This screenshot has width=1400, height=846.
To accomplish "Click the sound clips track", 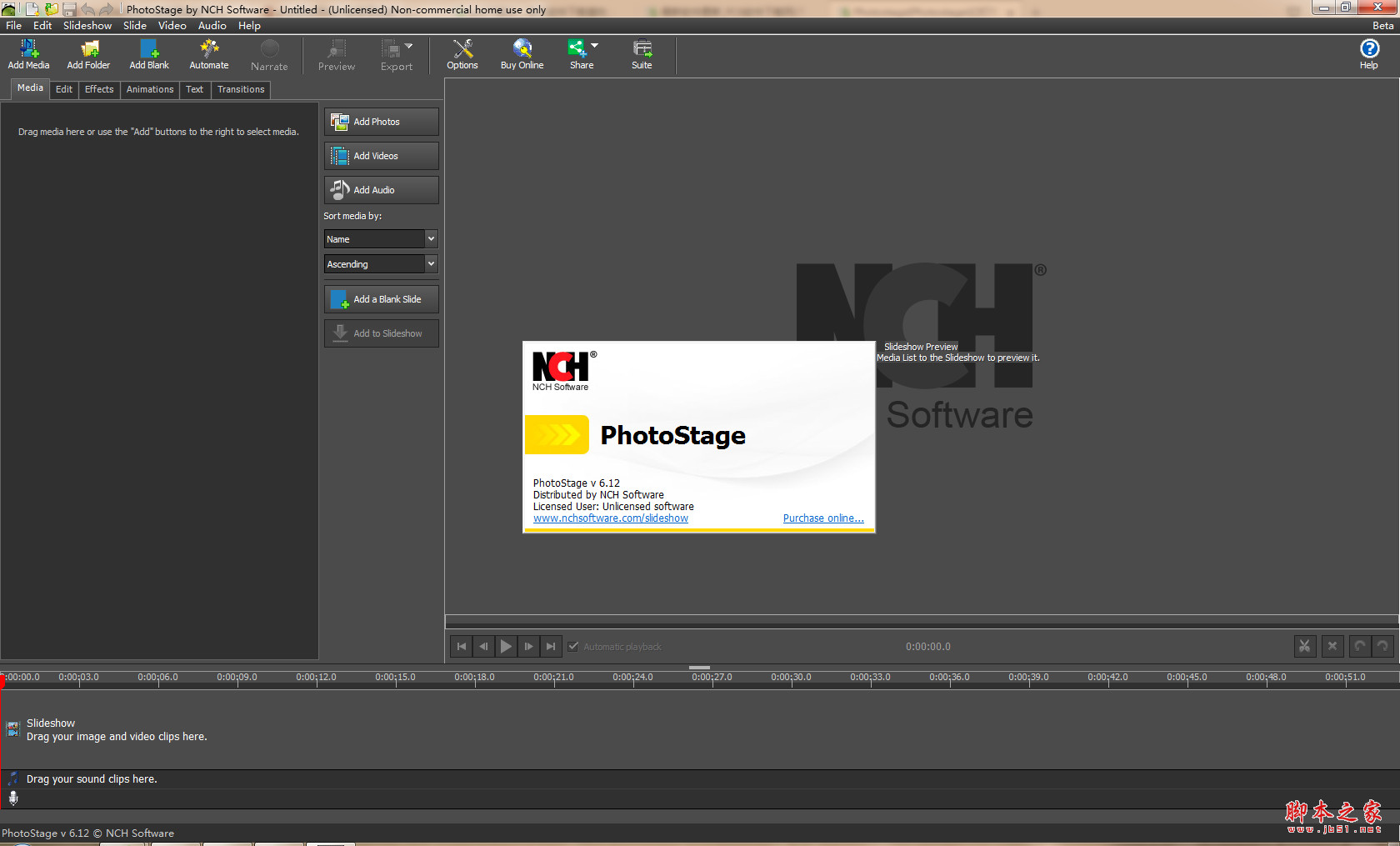I will pyautogui.click(x=700, y=779).
